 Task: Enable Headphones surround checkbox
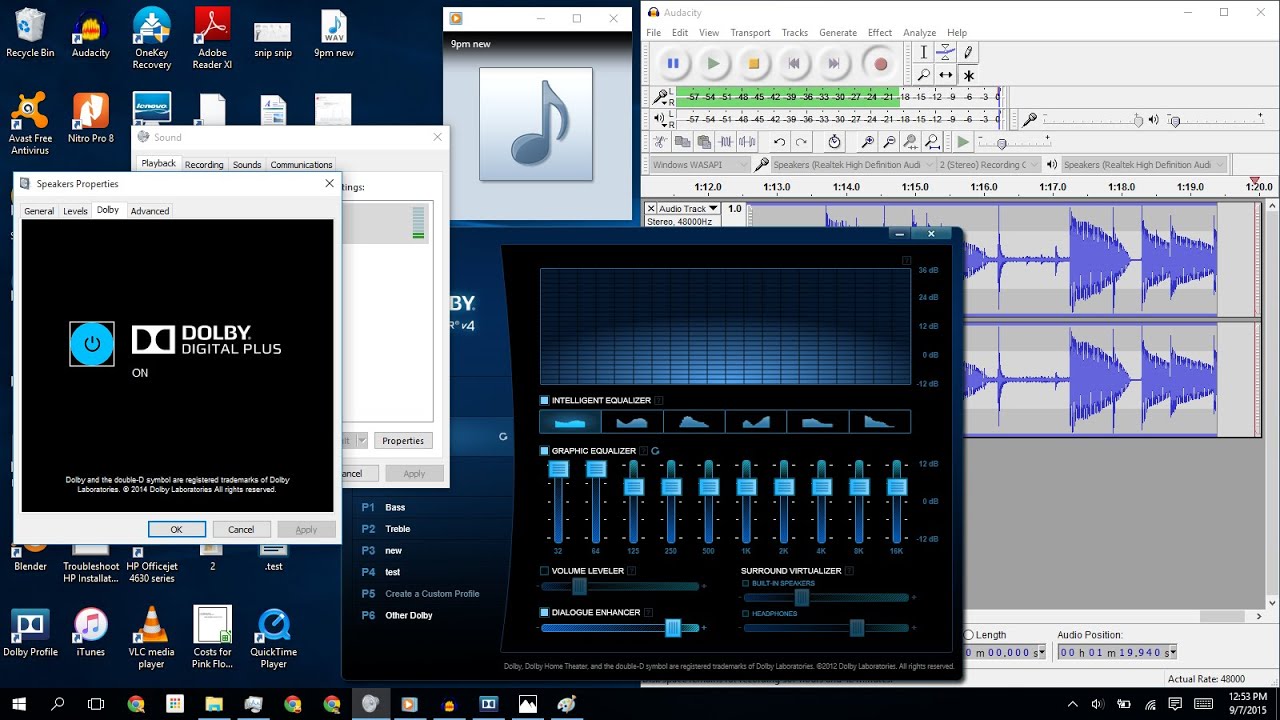[x=746, y=613]
